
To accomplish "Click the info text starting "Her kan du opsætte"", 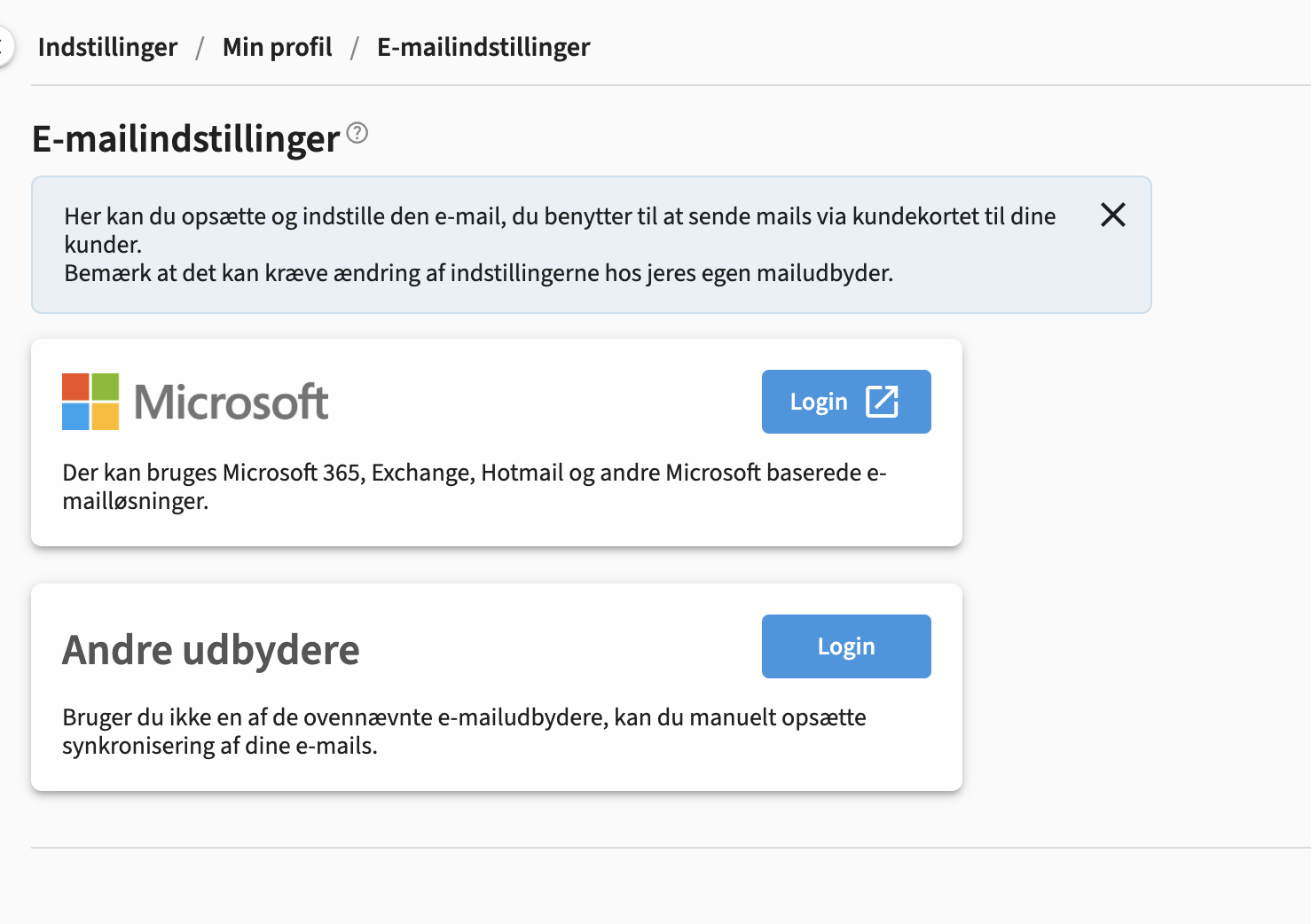I will point(560,230).
